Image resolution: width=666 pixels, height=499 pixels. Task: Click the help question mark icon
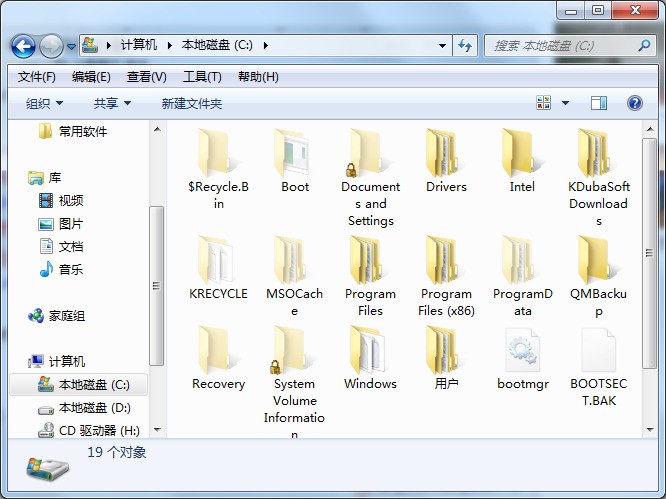tap(634, 103)
